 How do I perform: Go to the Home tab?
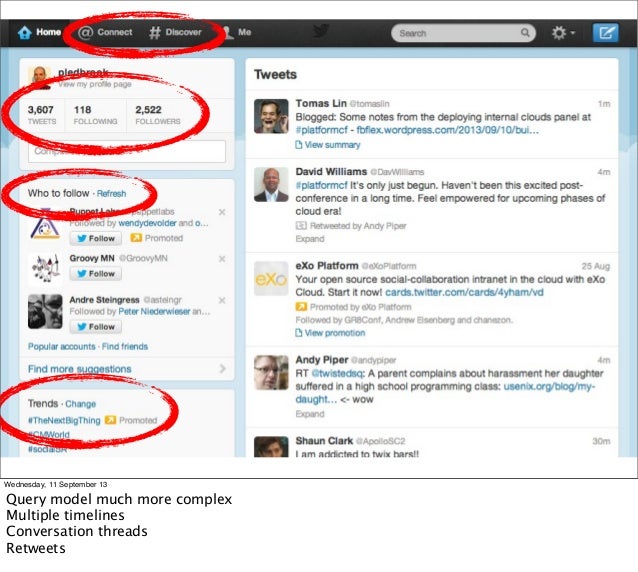pos(39,32)
